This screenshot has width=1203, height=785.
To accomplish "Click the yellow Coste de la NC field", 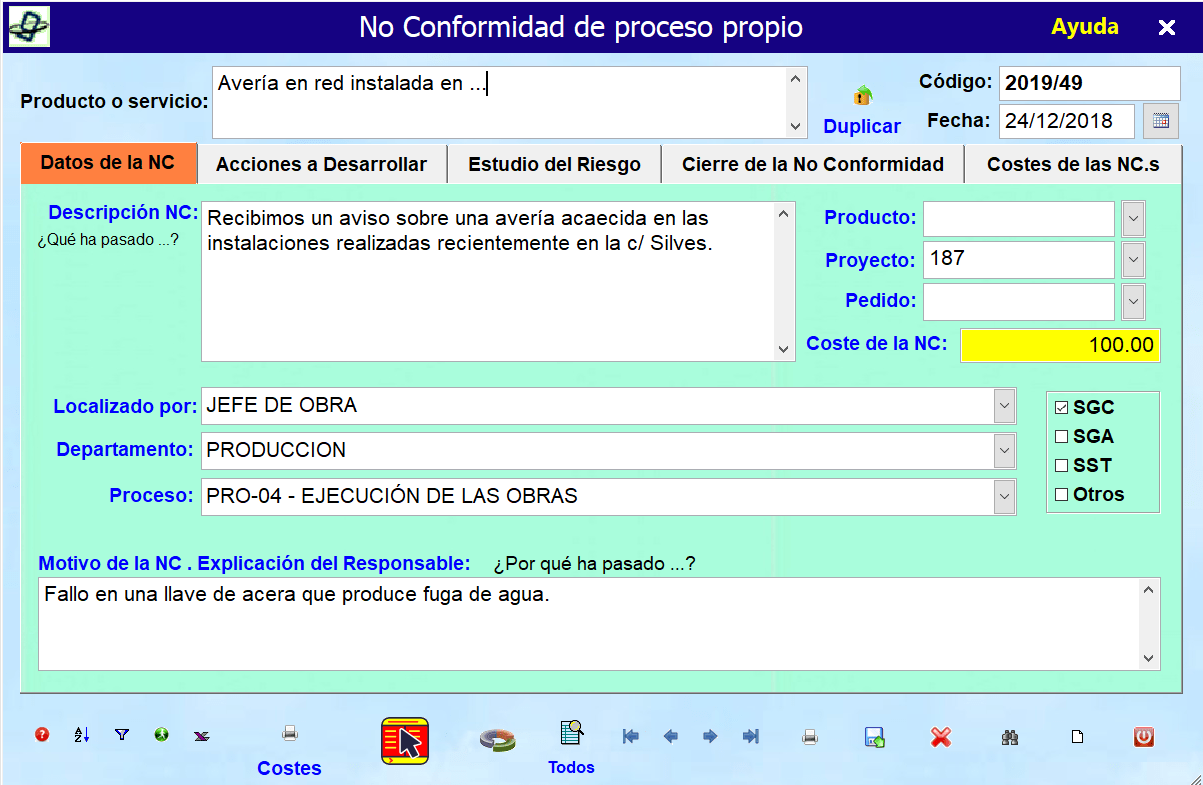I will [x=1060, y=345].
